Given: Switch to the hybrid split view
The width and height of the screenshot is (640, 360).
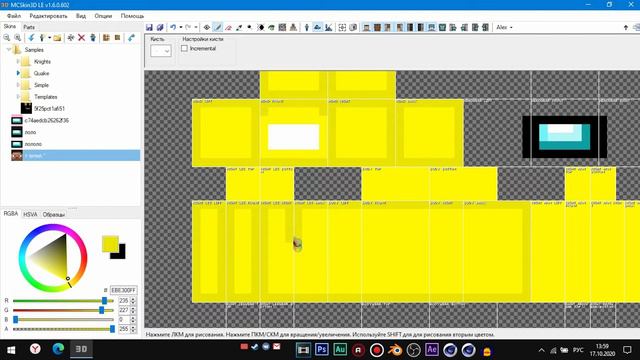Looking at the screenshot, I should 328,27.
